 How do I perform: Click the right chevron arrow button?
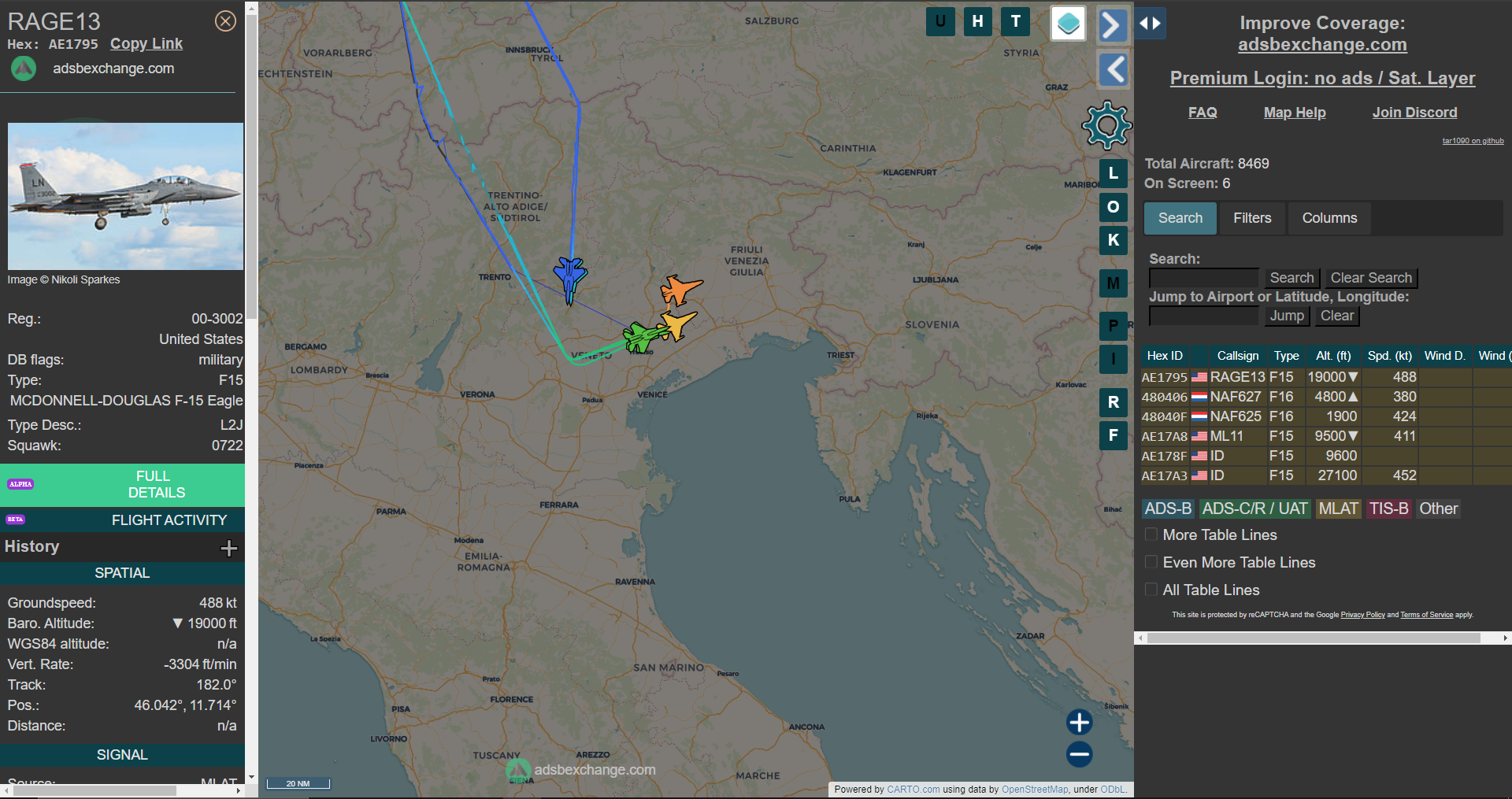point(1112,25)
